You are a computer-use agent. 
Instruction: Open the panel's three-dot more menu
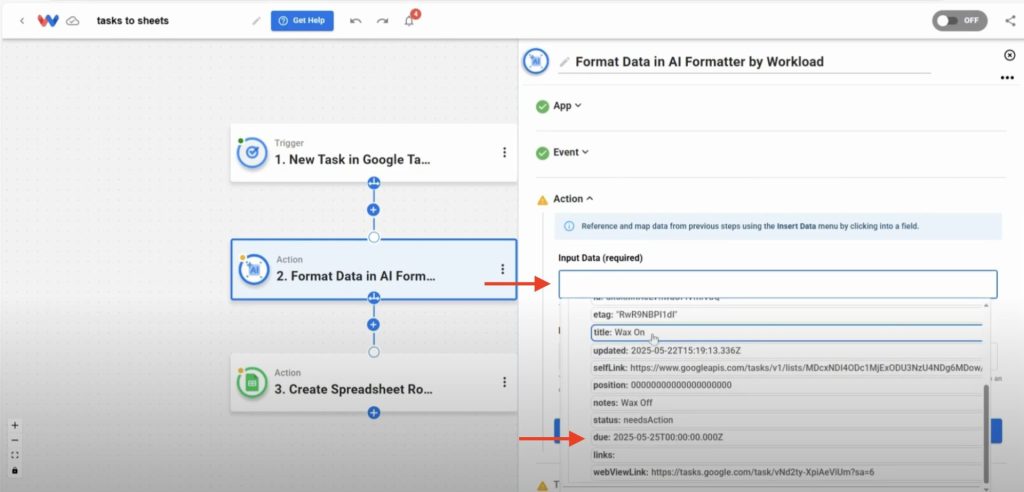[1007, 78]
